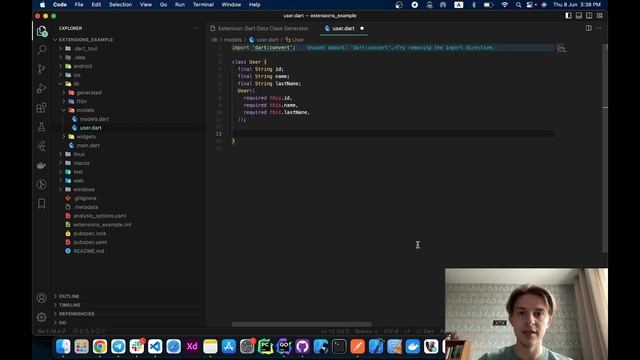Expand the .dart_tool folder

(86, 49)
